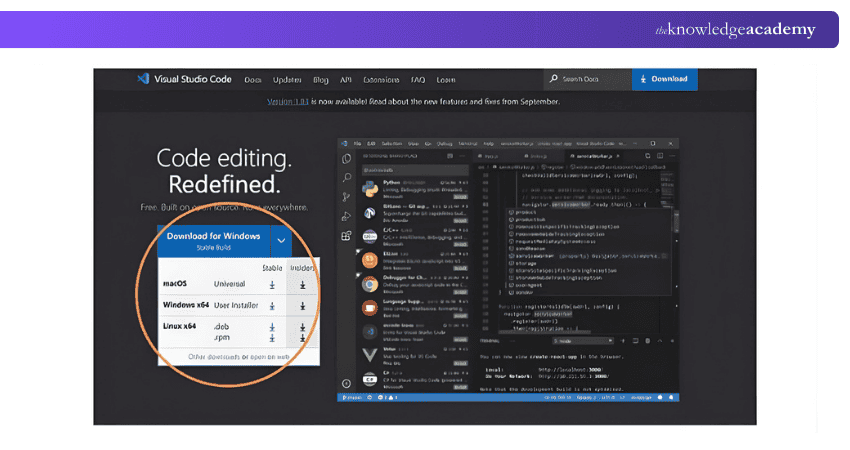Open Source Control view in activity bar

[x=346, y=197]
